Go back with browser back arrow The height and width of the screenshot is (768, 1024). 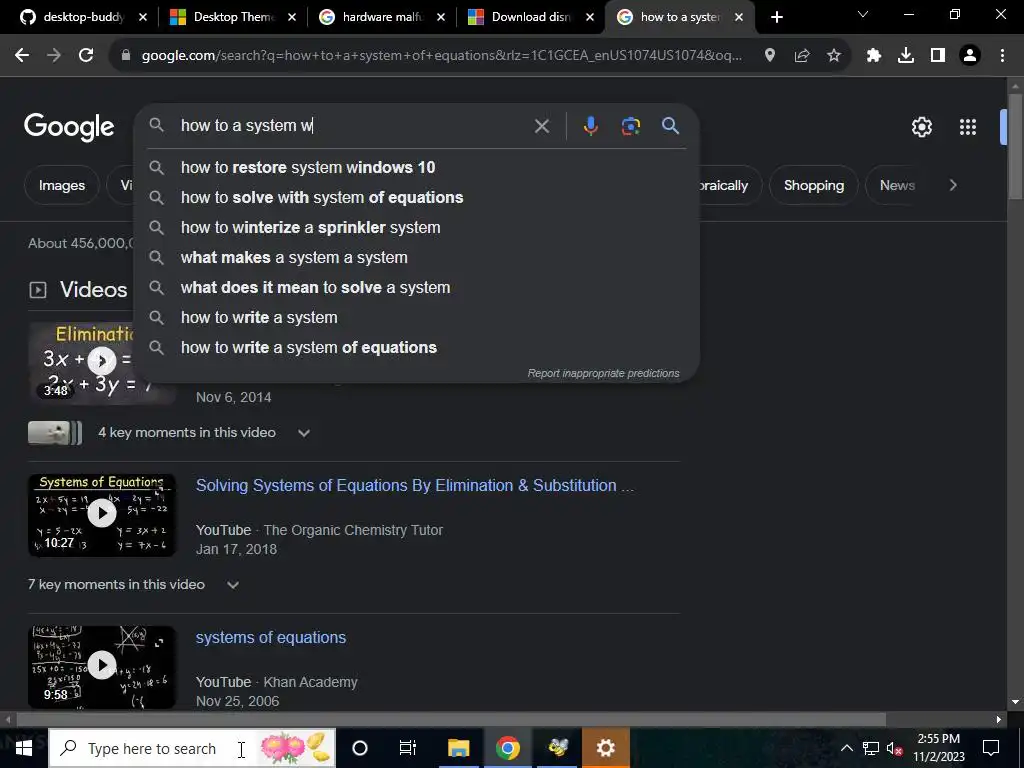(22, 56)
